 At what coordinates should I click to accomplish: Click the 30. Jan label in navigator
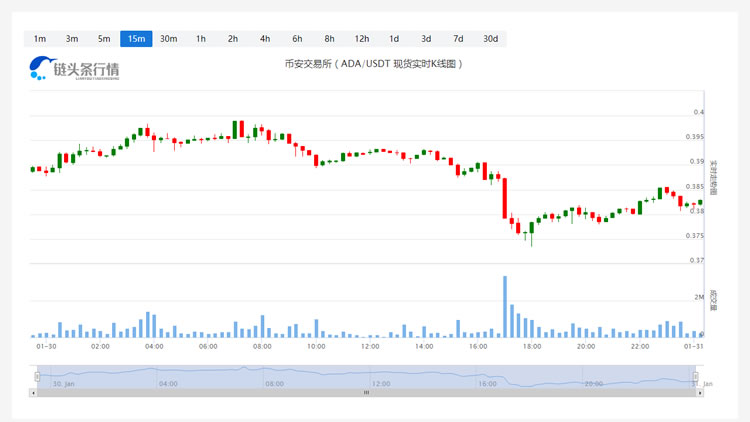pyautogui.click(x=64, y=384)
